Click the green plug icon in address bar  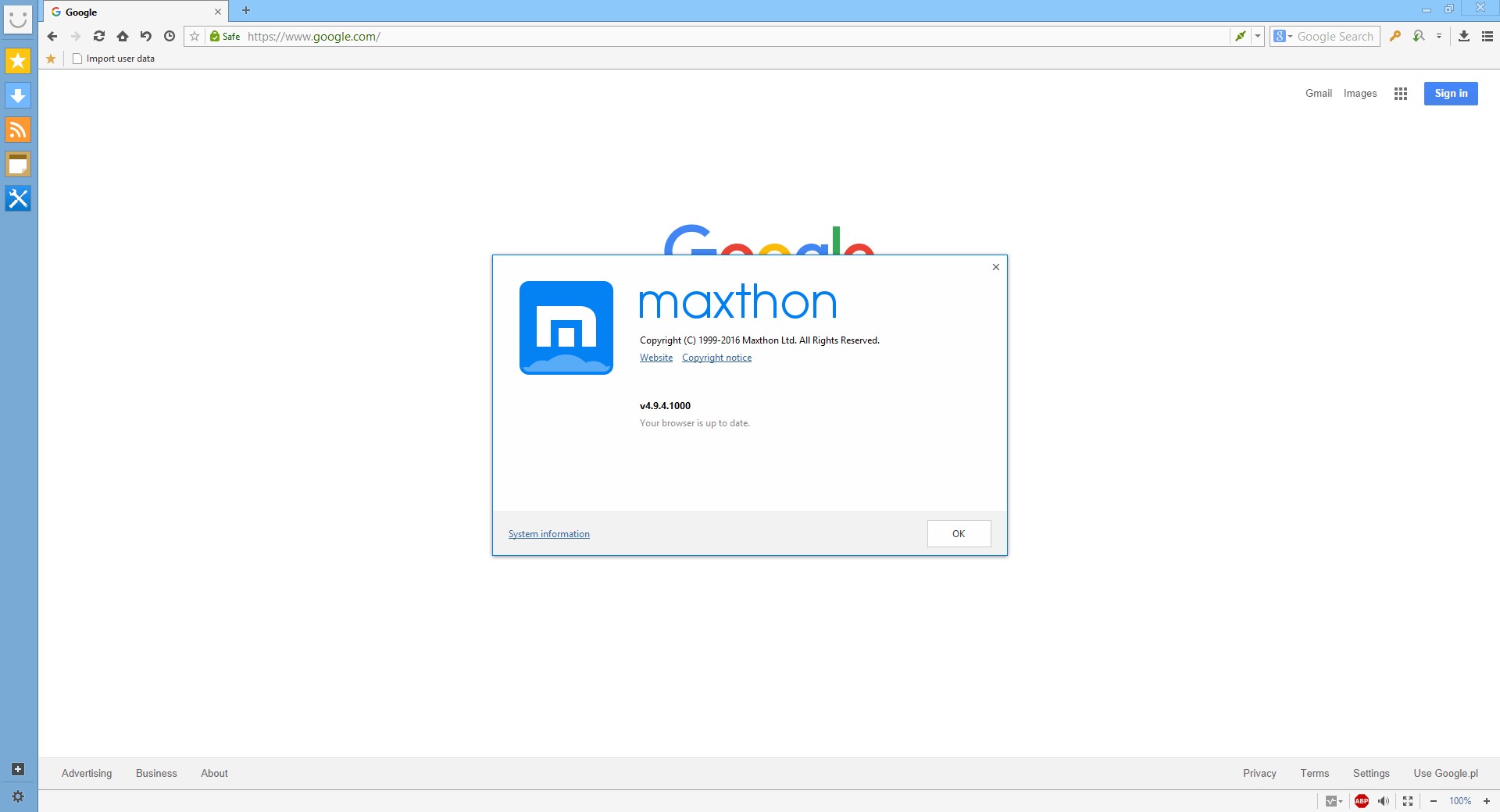(x=1240, y=36)
